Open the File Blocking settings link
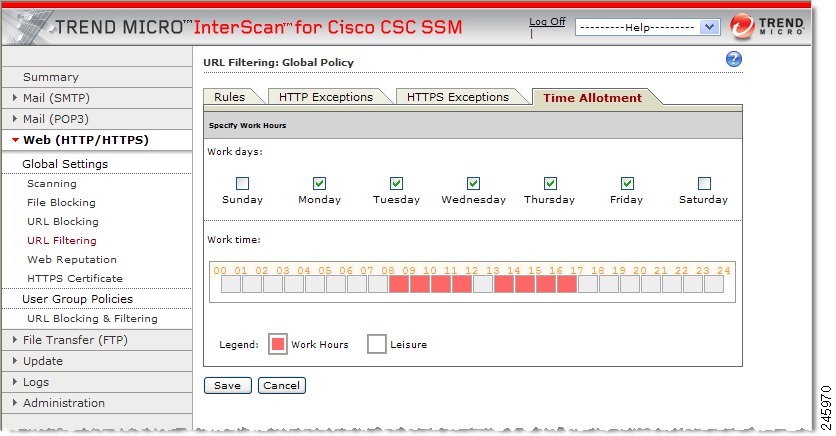Image resolution: width=836 pixels, height=436 pixels. point(61,203)
